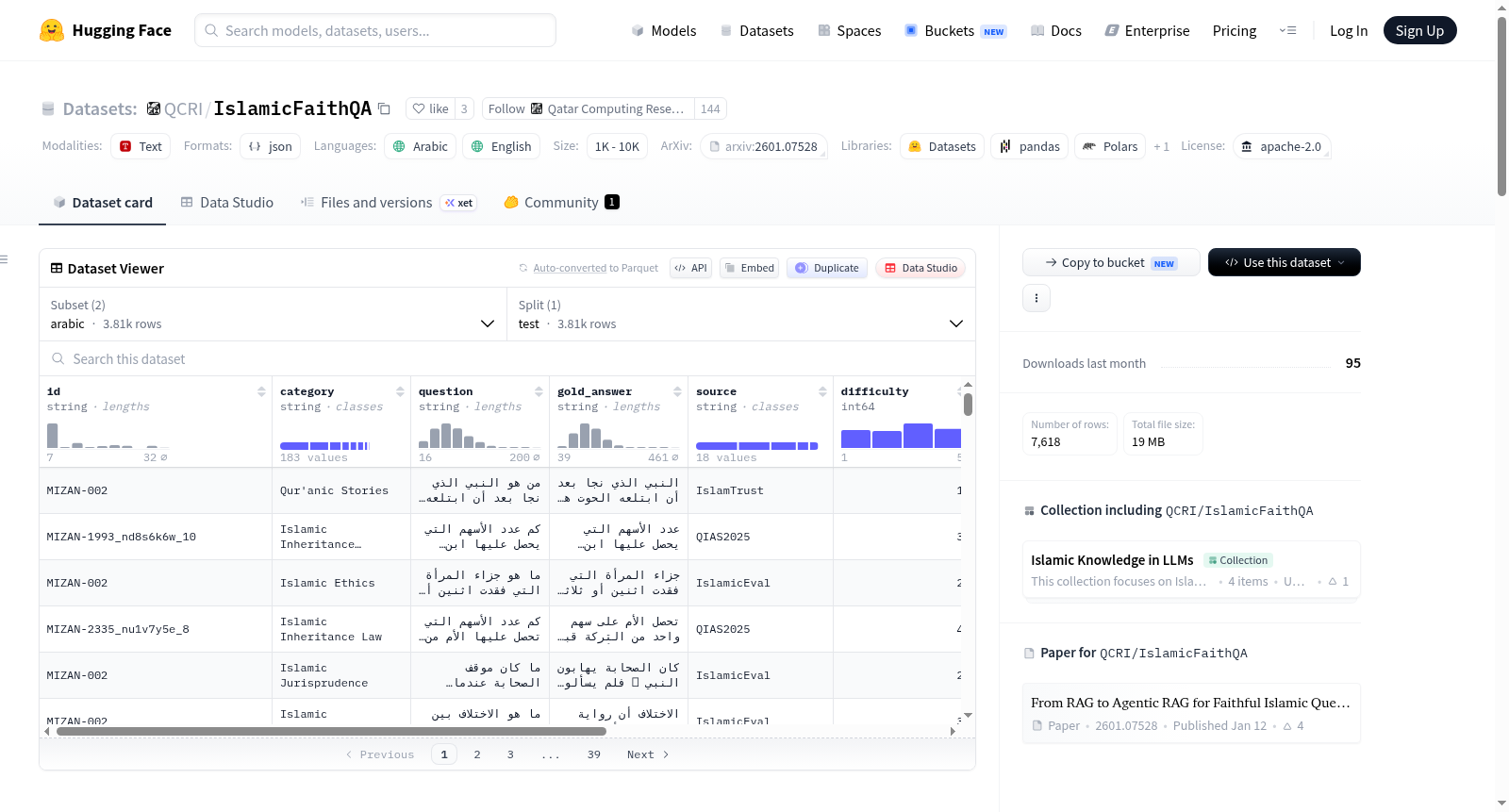Select the Datasets library tag

point(942,146)
